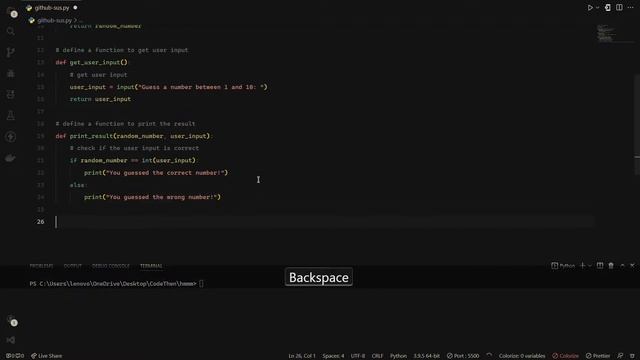Open the Testing flask icon view
This screenshot has height=360, width=640.
tap(11, 116)
